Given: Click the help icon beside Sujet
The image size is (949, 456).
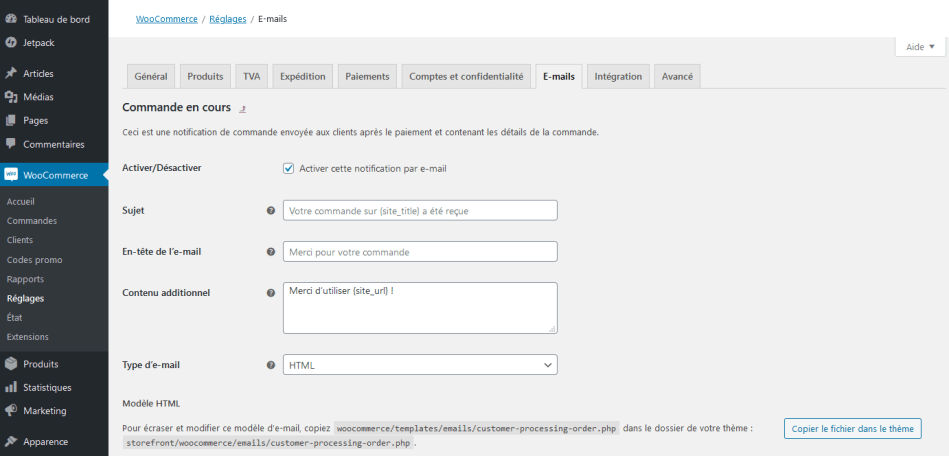Looking at the screenshot, I should (x=271, y=211).
